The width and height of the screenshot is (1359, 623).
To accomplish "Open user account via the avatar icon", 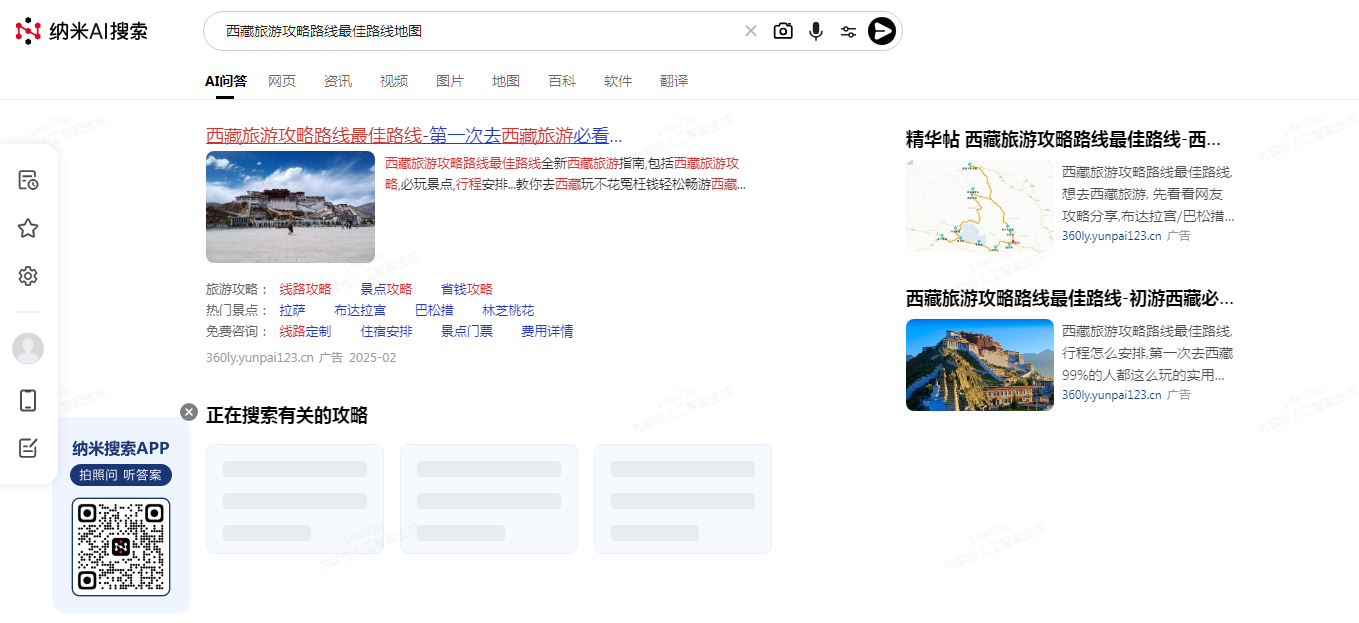I will point(27,348).
